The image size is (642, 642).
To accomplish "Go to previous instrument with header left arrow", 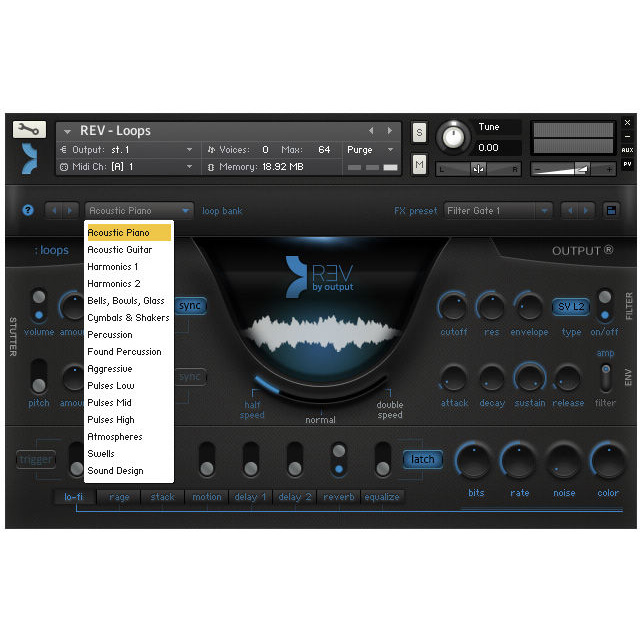I will click(371, 131).
